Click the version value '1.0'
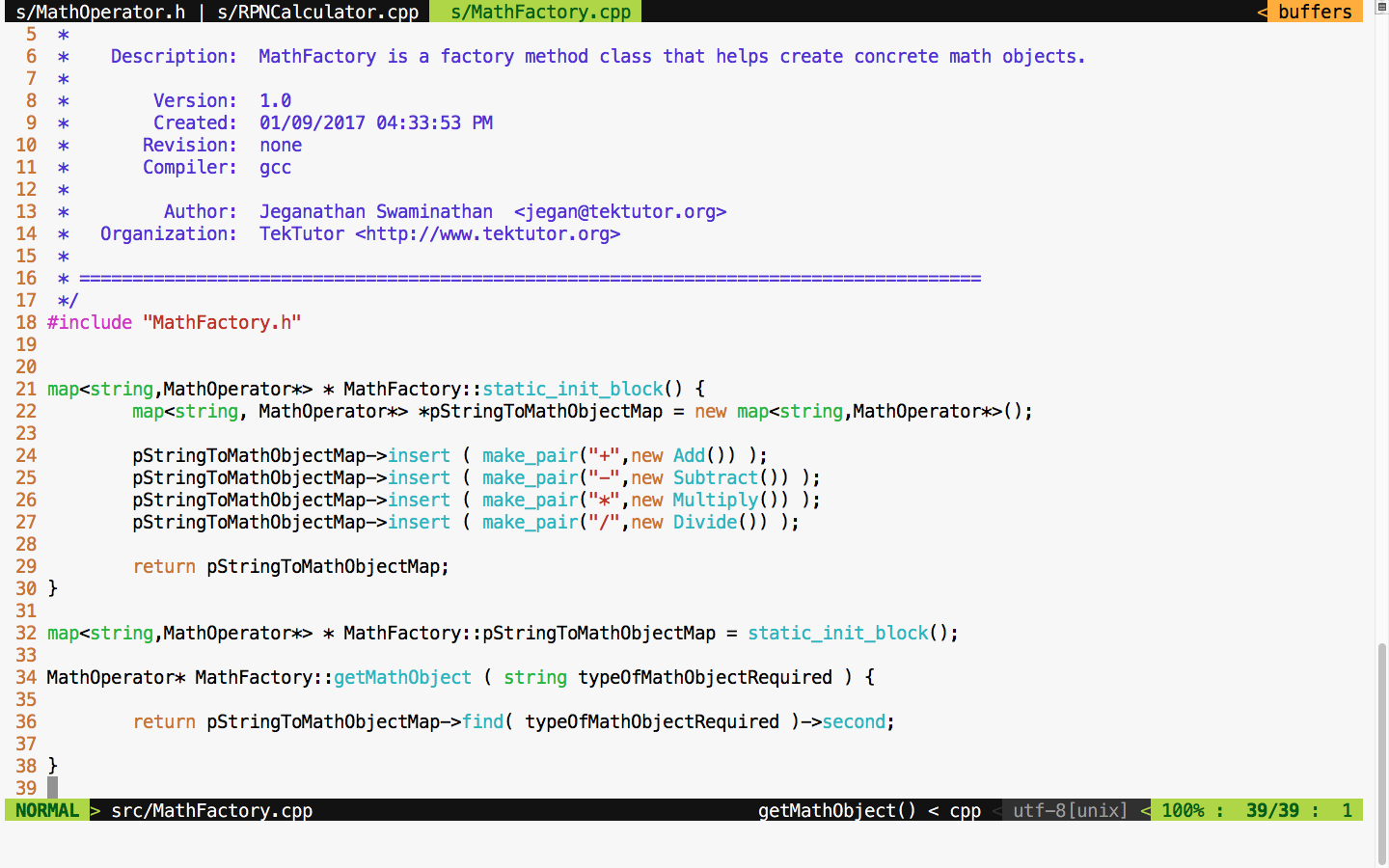The height and width of the screenshot is (868, 1389). 275,100
